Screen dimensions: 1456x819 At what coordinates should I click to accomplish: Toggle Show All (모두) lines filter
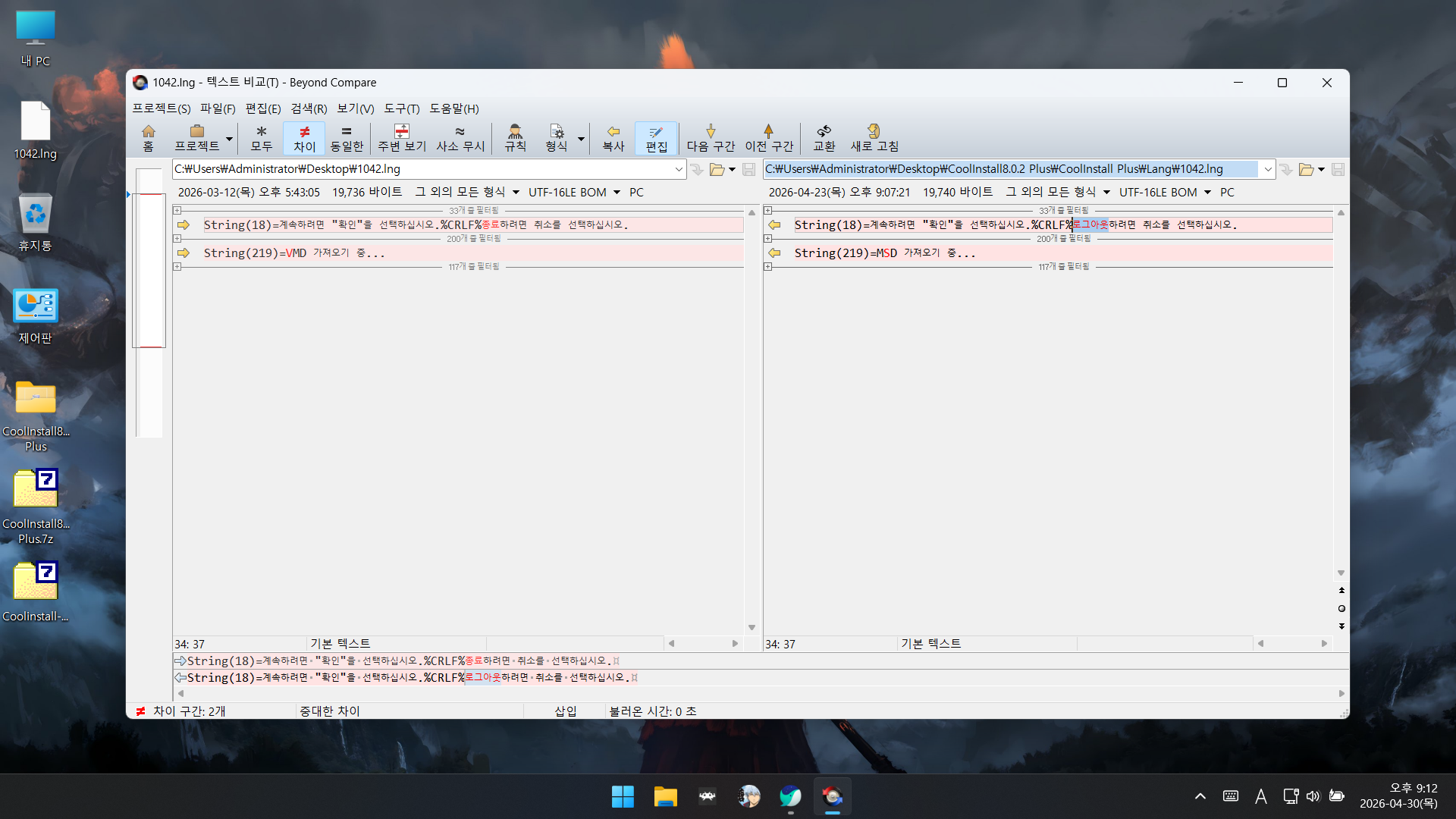[262, 138]
